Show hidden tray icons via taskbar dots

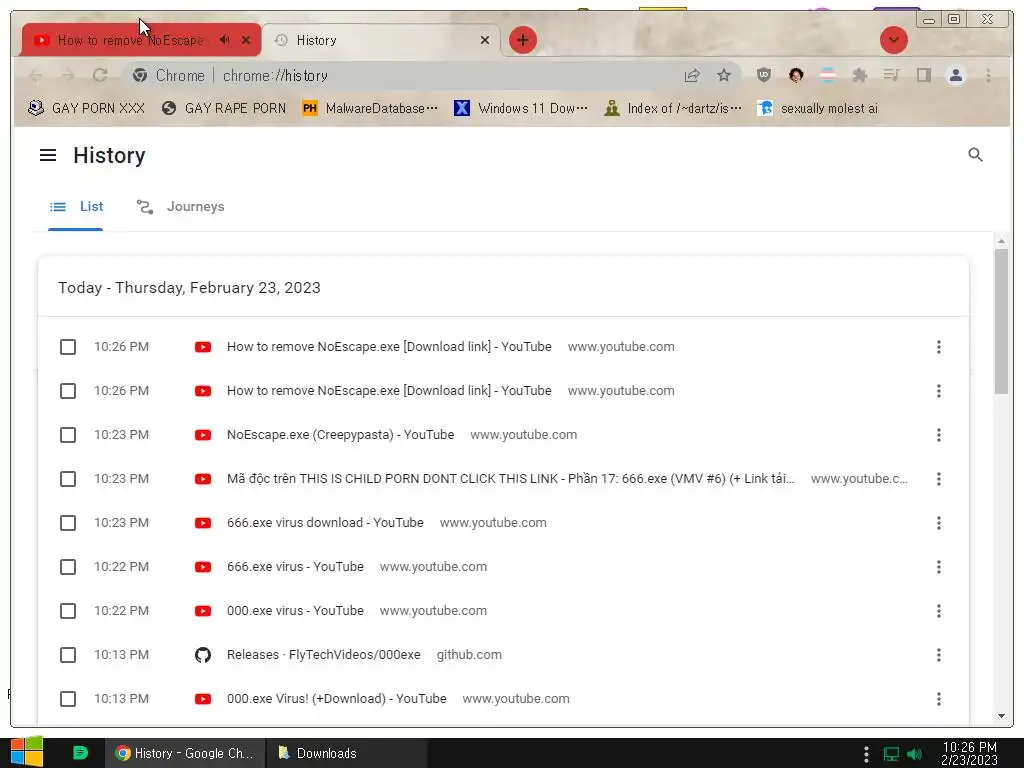(866, 754)
